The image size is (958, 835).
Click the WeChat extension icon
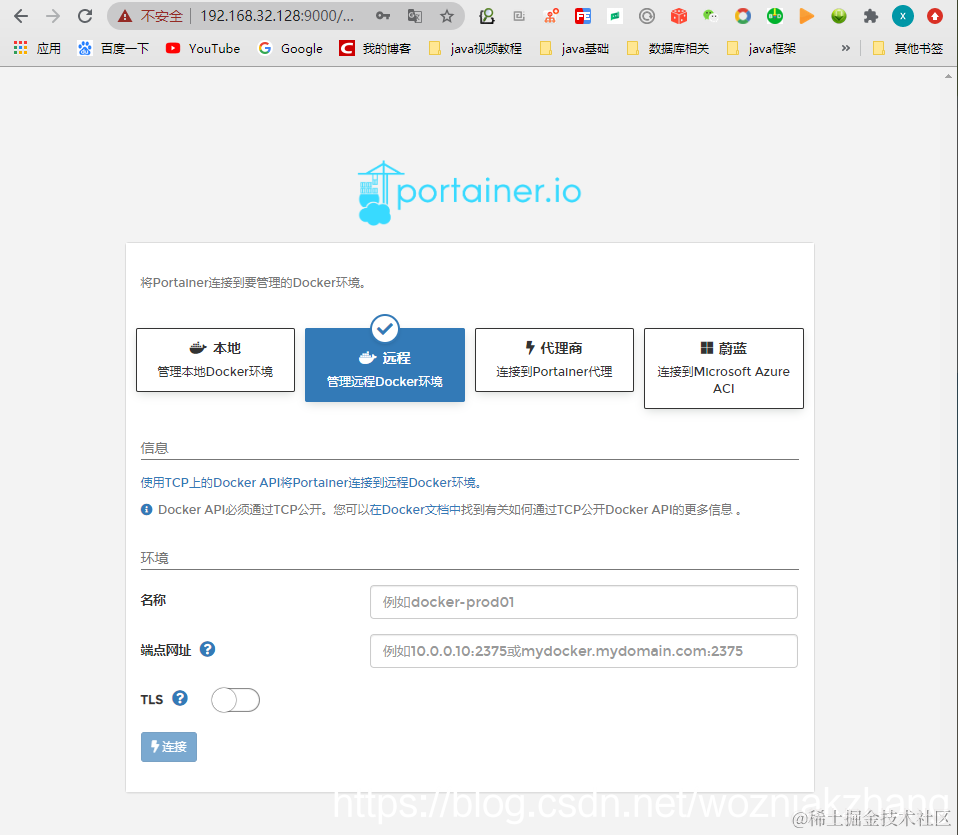tap(711, 16)
